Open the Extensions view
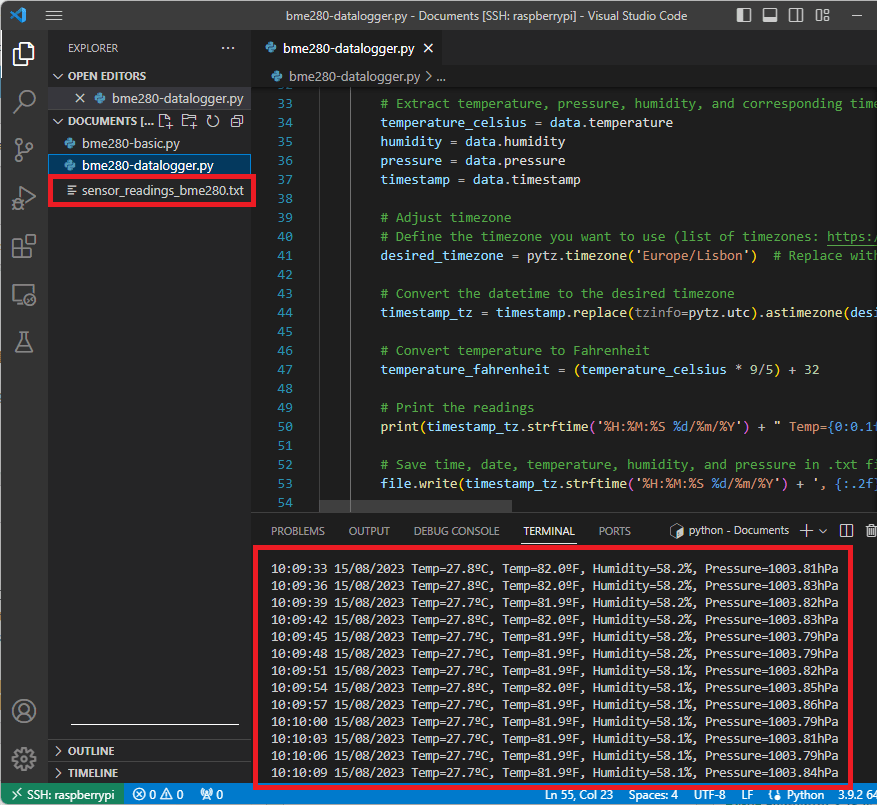 click(x=24, y=246)
